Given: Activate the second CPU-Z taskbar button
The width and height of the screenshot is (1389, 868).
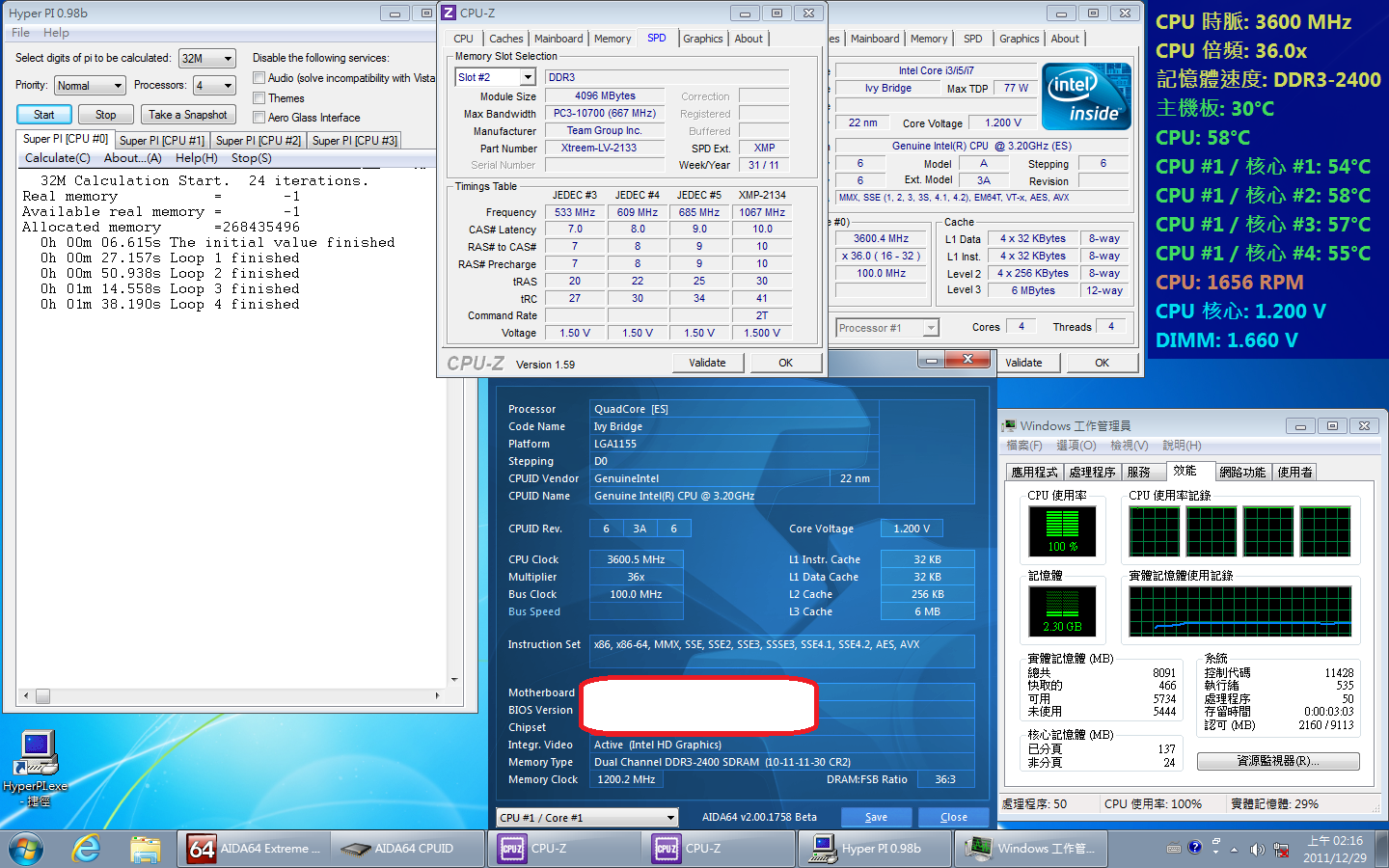Looking at the screenshot, I should [720, 849].
